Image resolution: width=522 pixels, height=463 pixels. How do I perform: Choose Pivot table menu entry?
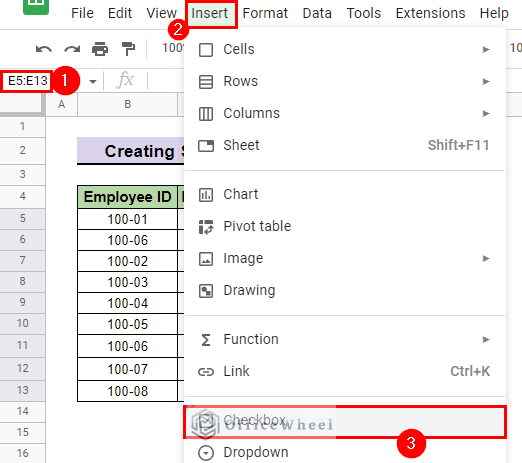[345, 226]
